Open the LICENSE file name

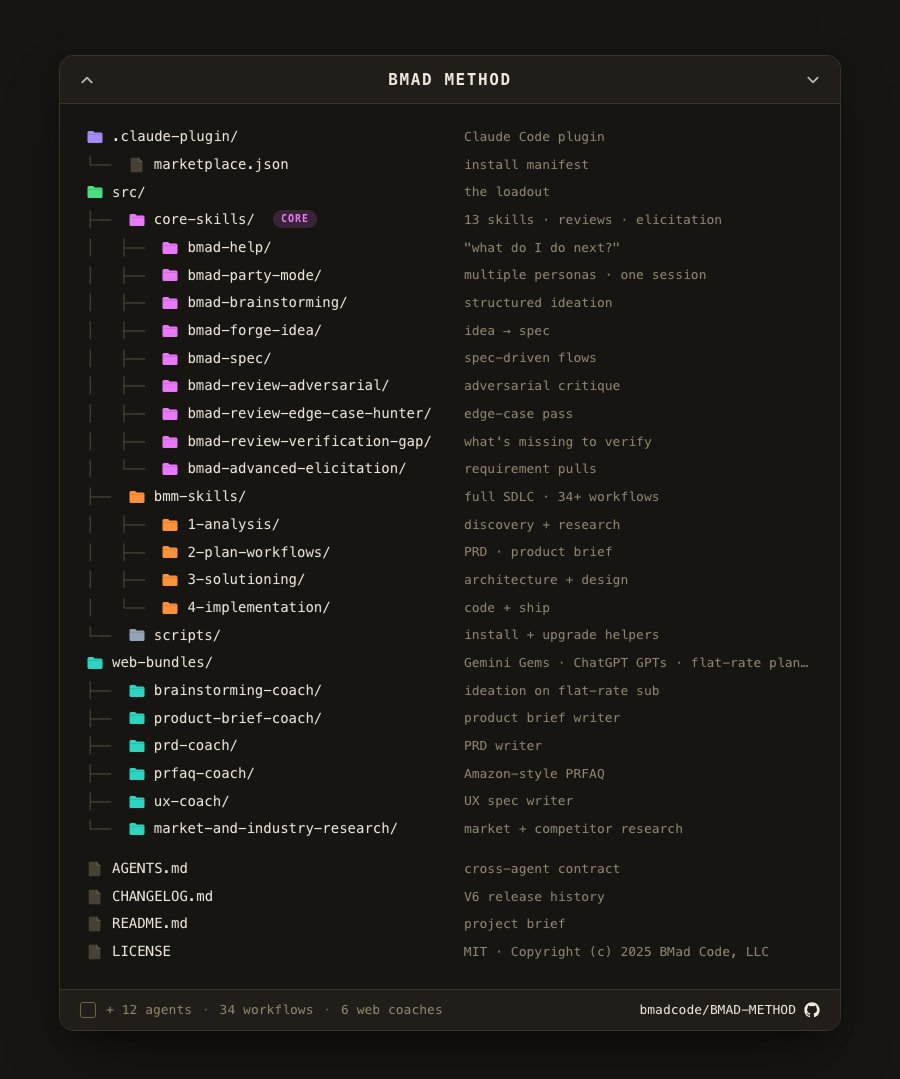tap(141, 951)
